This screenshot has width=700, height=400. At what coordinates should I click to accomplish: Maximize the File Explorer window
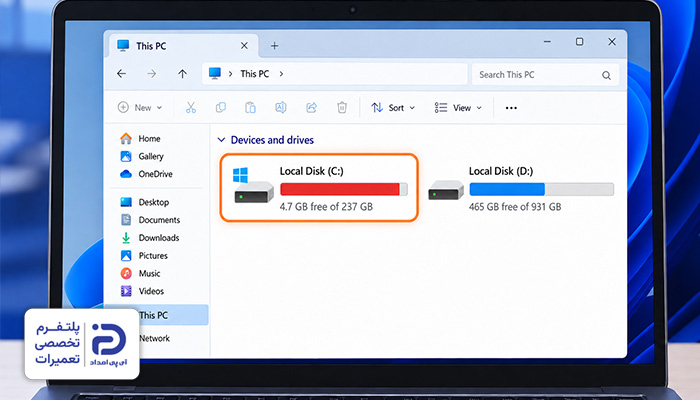579,42
